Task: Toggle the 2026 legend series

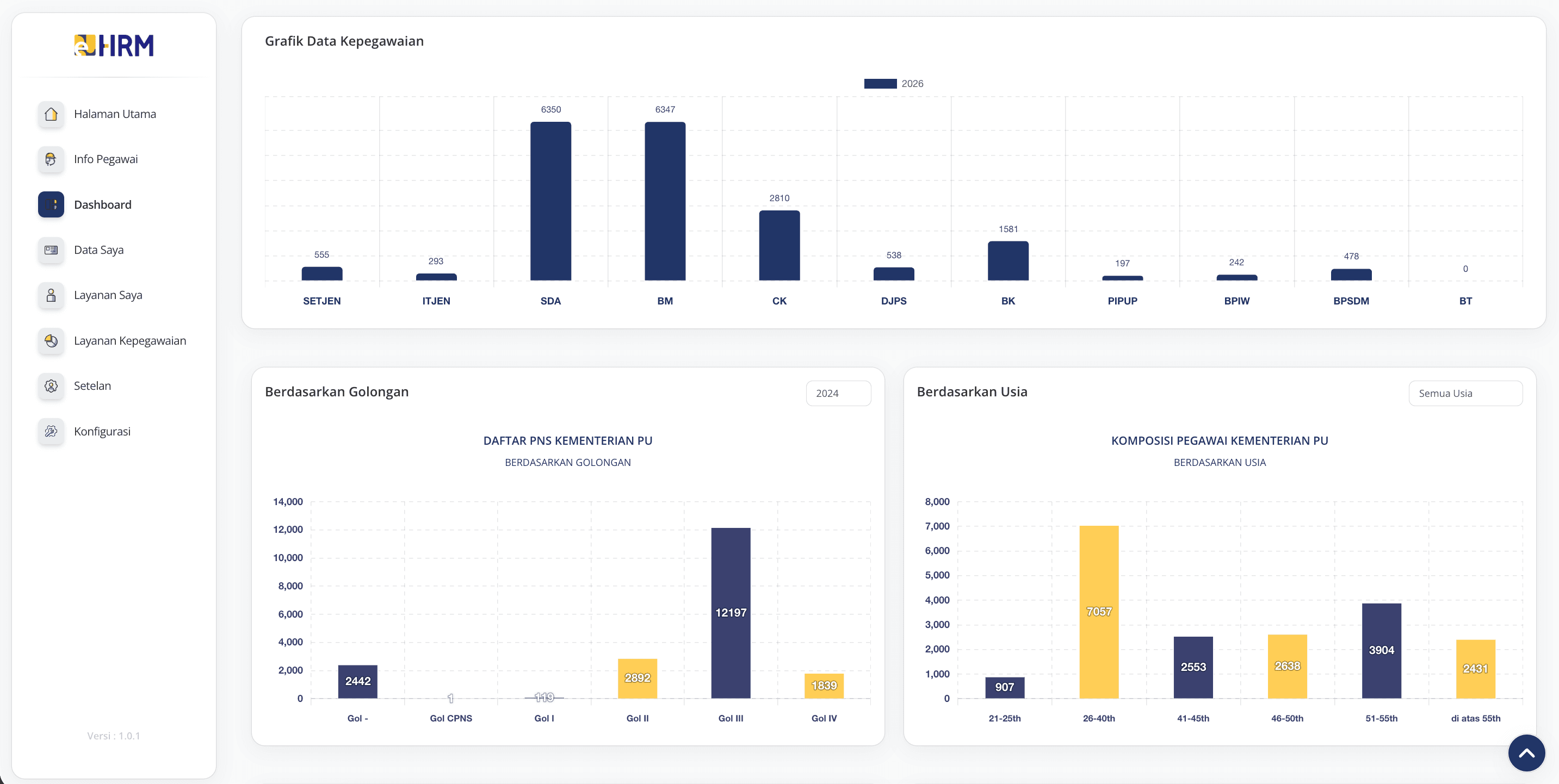Action: click(x=893, y=84)
